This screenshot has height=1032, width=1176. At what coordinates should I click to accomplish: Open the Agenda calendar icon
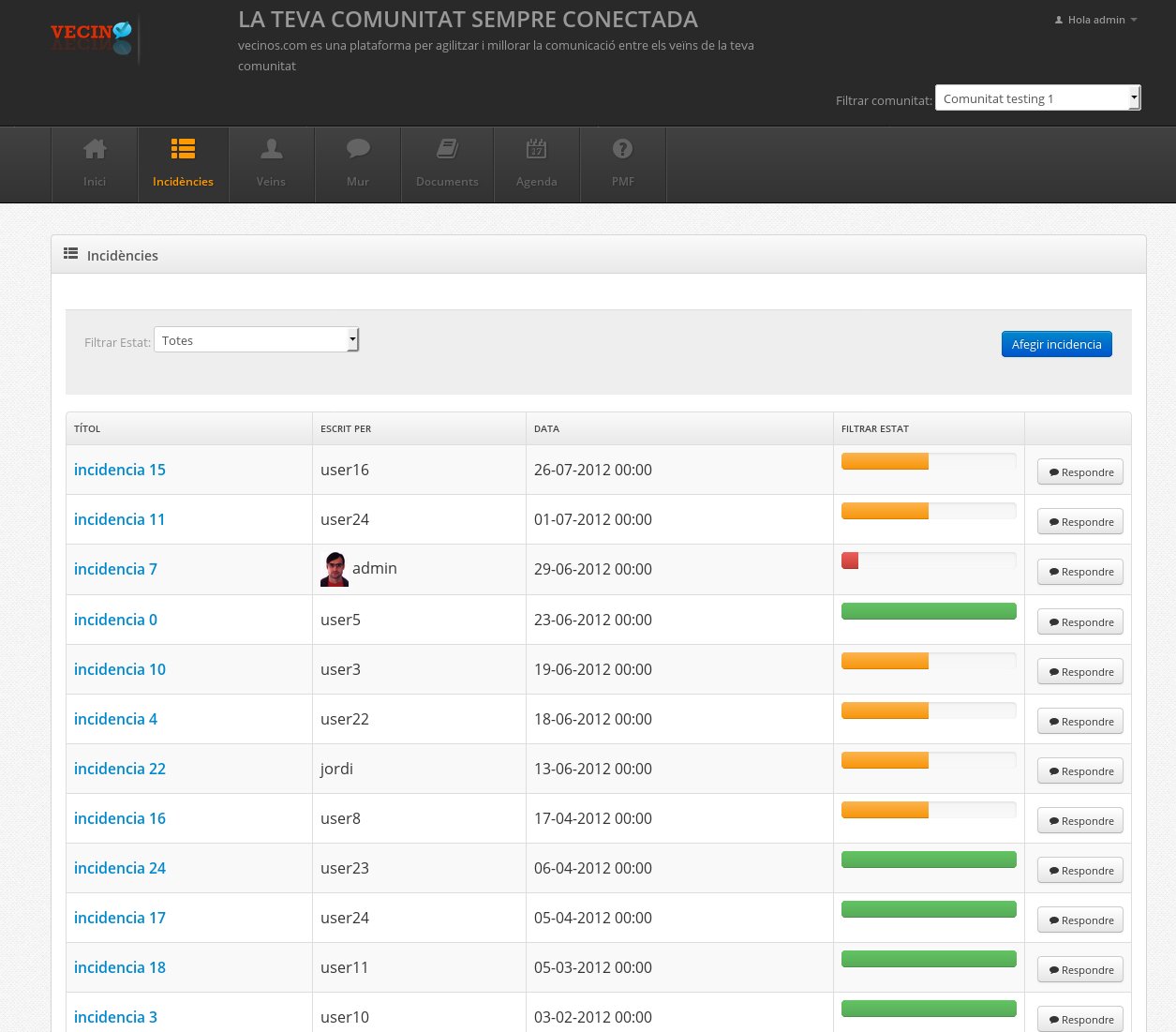(x=536, y=149)
